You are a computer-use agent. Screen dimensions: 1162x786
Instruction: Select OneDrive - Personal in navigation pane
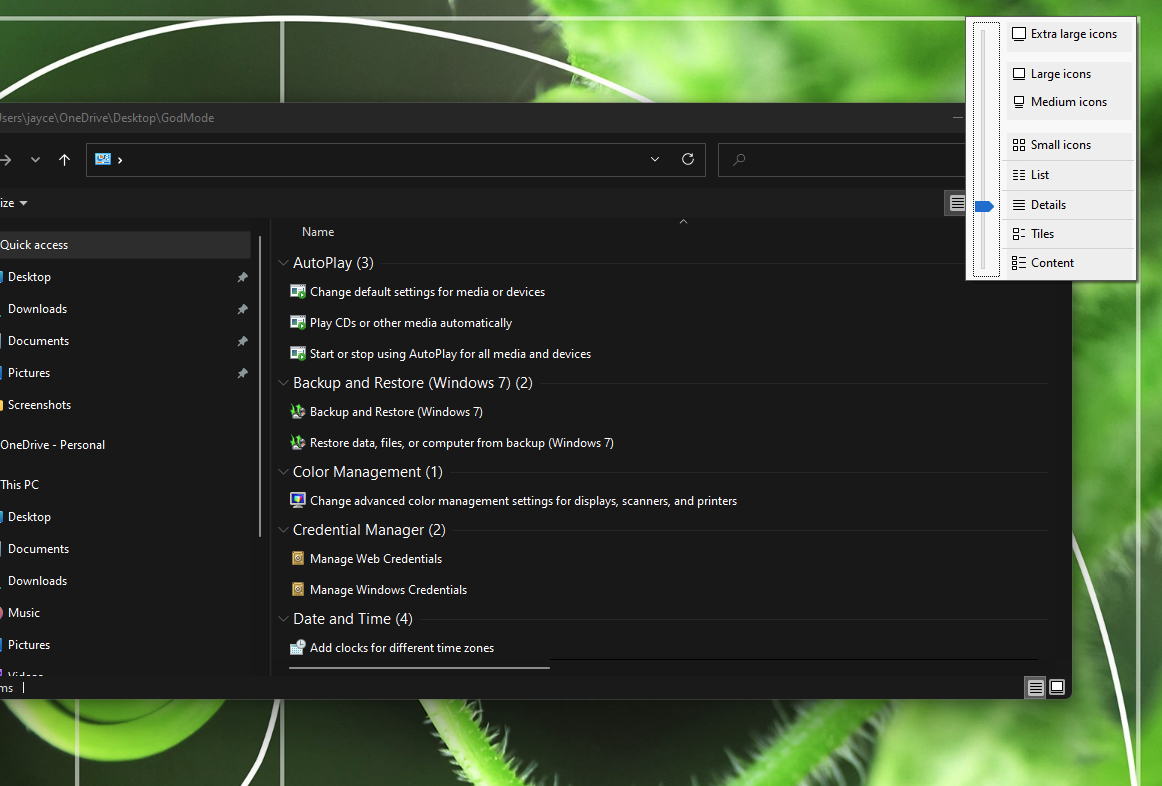click(53, 445)
